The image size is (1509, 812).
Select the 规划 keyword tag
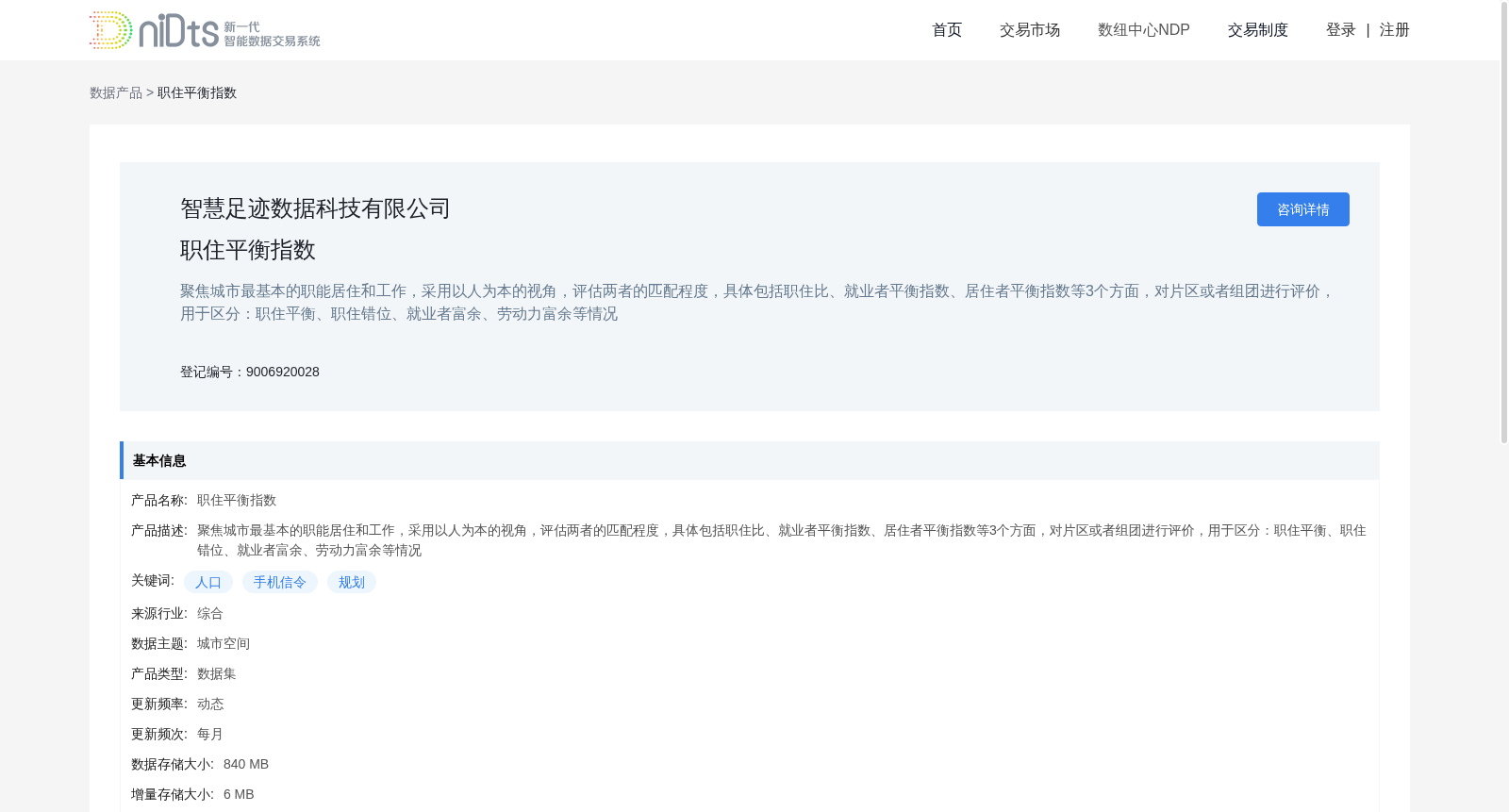point(352,582)
